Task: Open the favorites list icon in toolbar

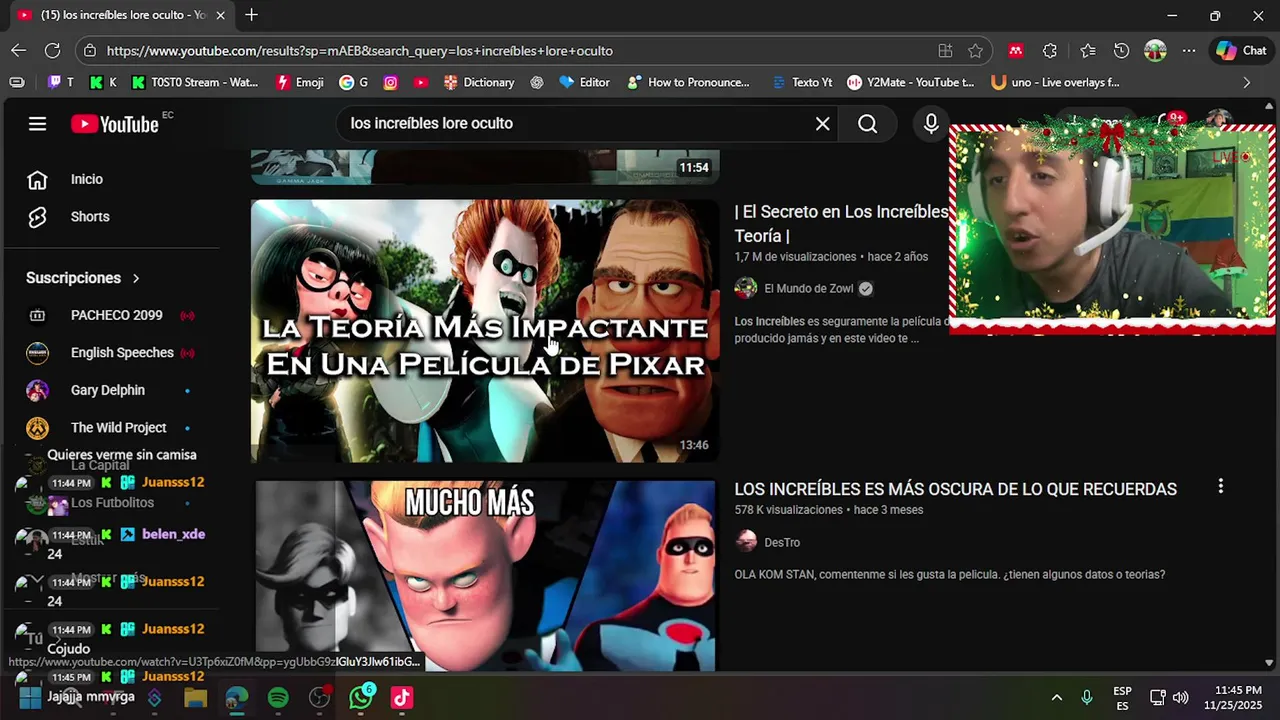Action: pyautogui.click(x=1087, y=50)
